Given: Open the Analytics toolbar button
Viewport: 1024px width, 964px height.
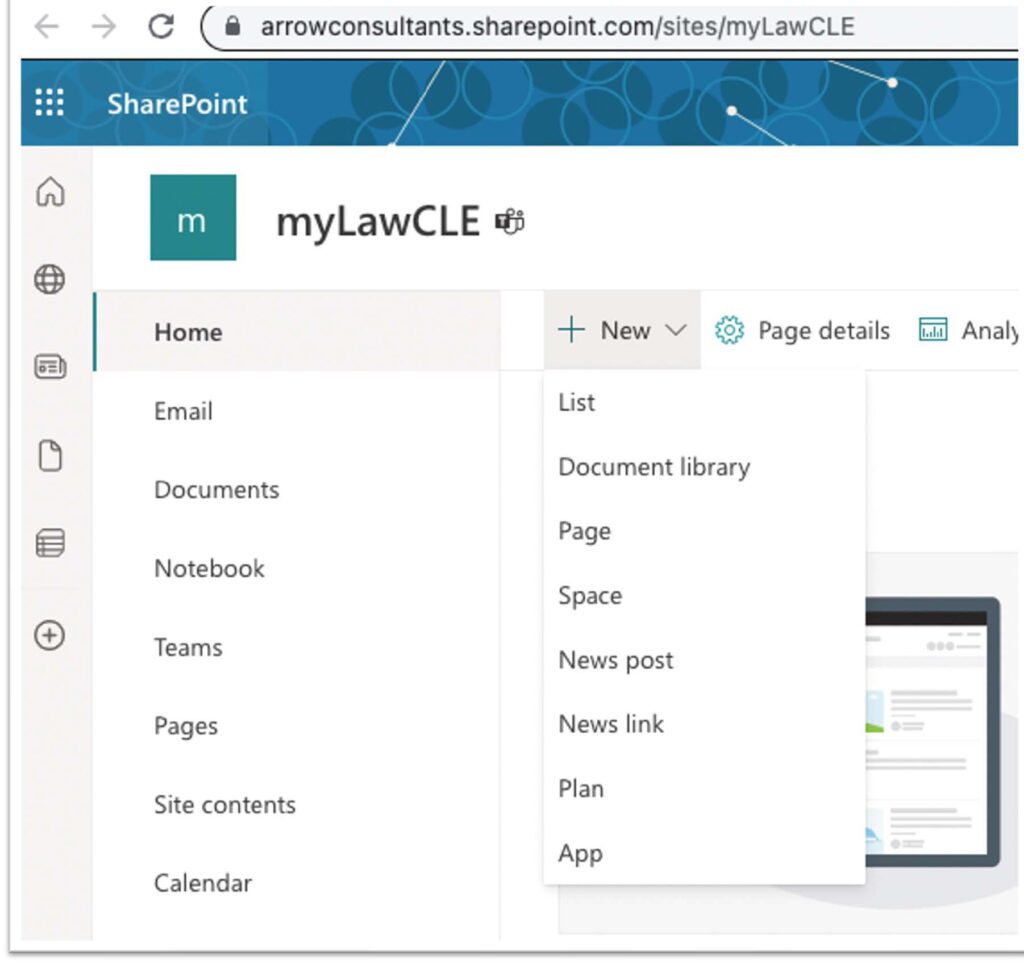Looking at the screenshot, I should [968, 331].
